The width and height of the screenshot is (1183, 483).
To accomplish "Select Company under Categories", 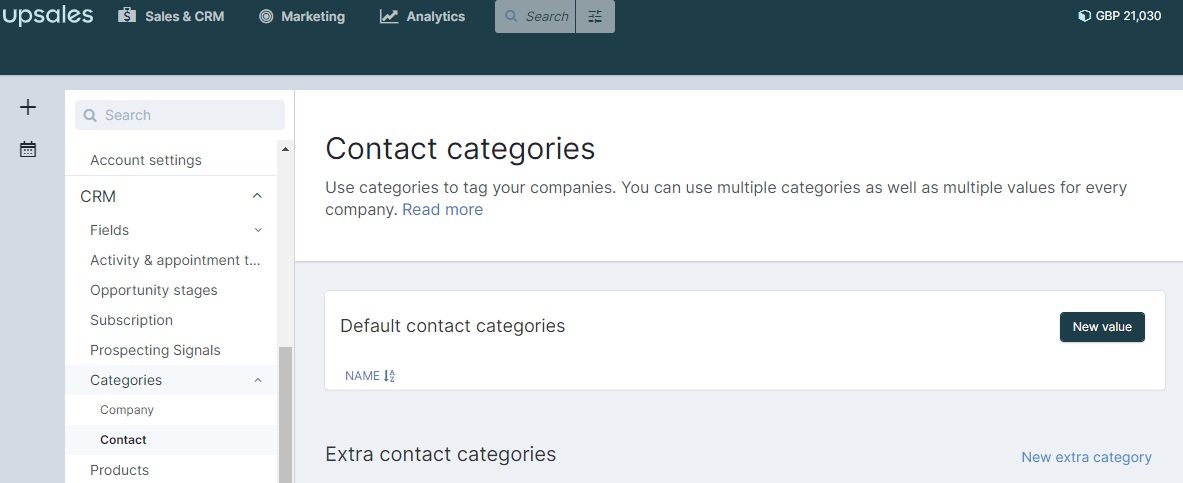I will [127, 410].
